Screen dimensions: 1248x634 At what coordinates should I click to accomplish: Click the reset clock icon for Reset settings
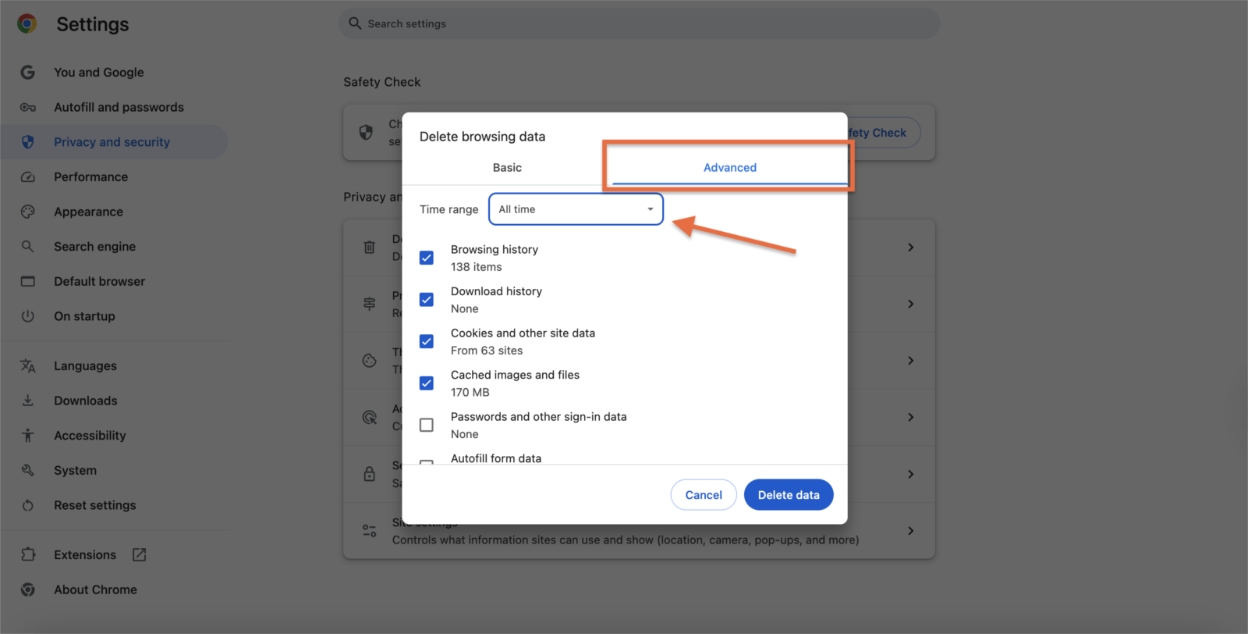pyautogui.click(x=28, y=505)
